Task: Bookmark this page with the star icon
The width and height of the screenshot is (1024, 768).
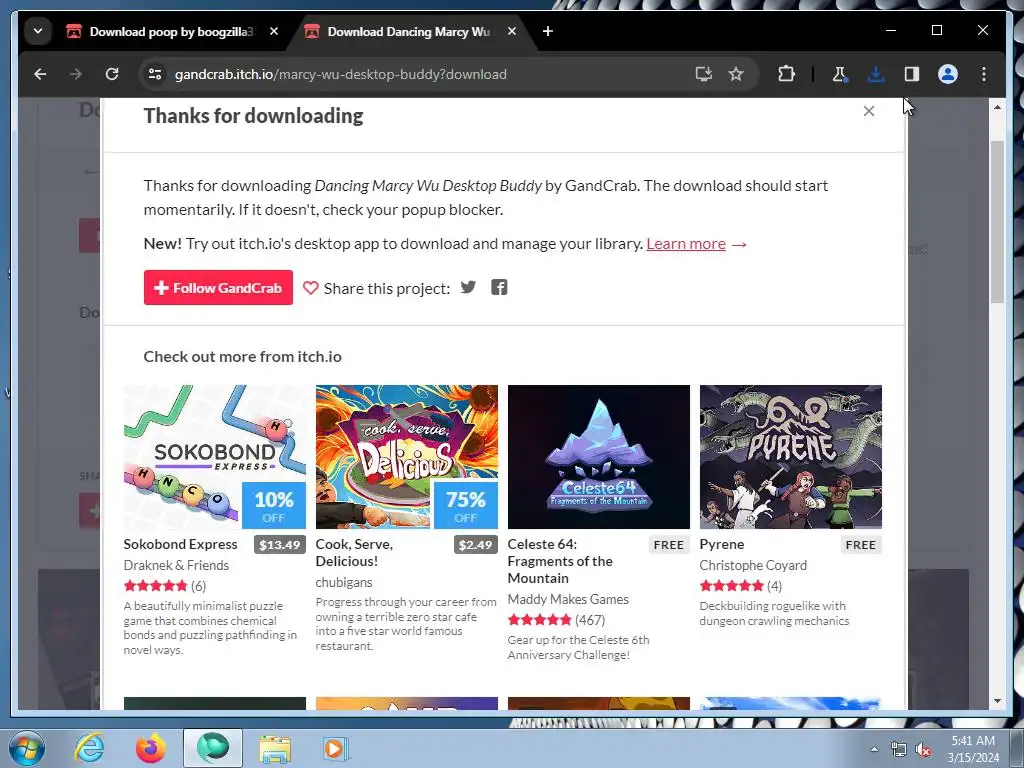Action: [x=736, y=74]
